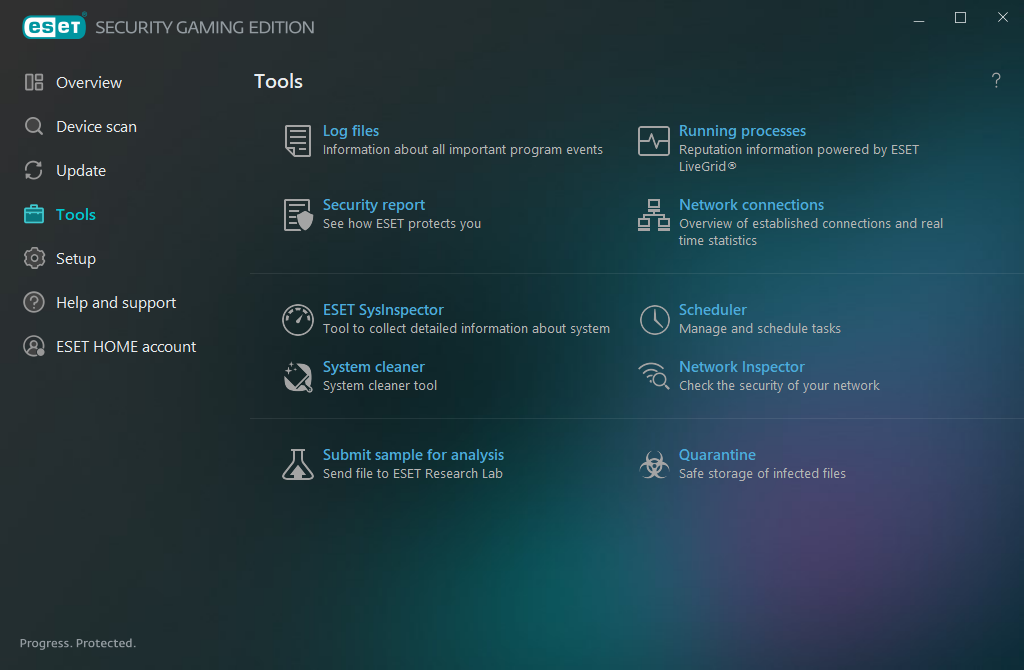Open the Setup section
This screenshot has width=1024, height=670.
tap(76, 259)
